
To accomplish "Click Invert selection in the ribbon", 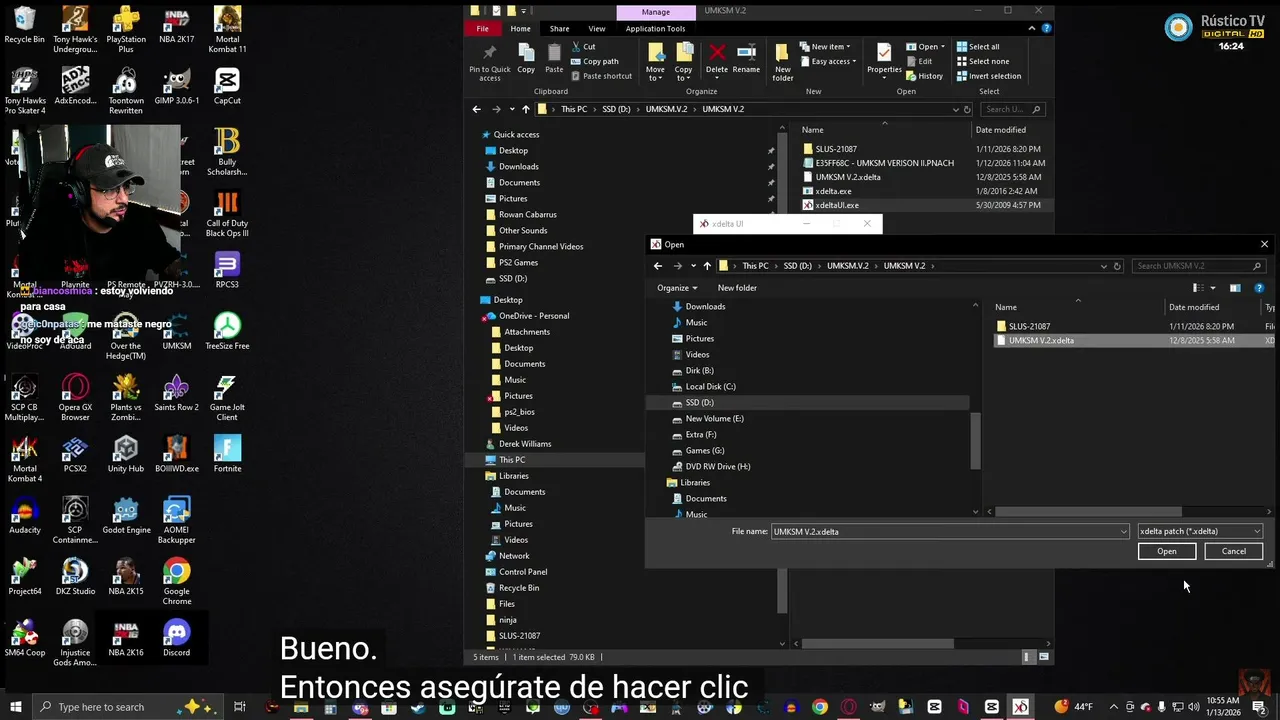I will [988, 76].
